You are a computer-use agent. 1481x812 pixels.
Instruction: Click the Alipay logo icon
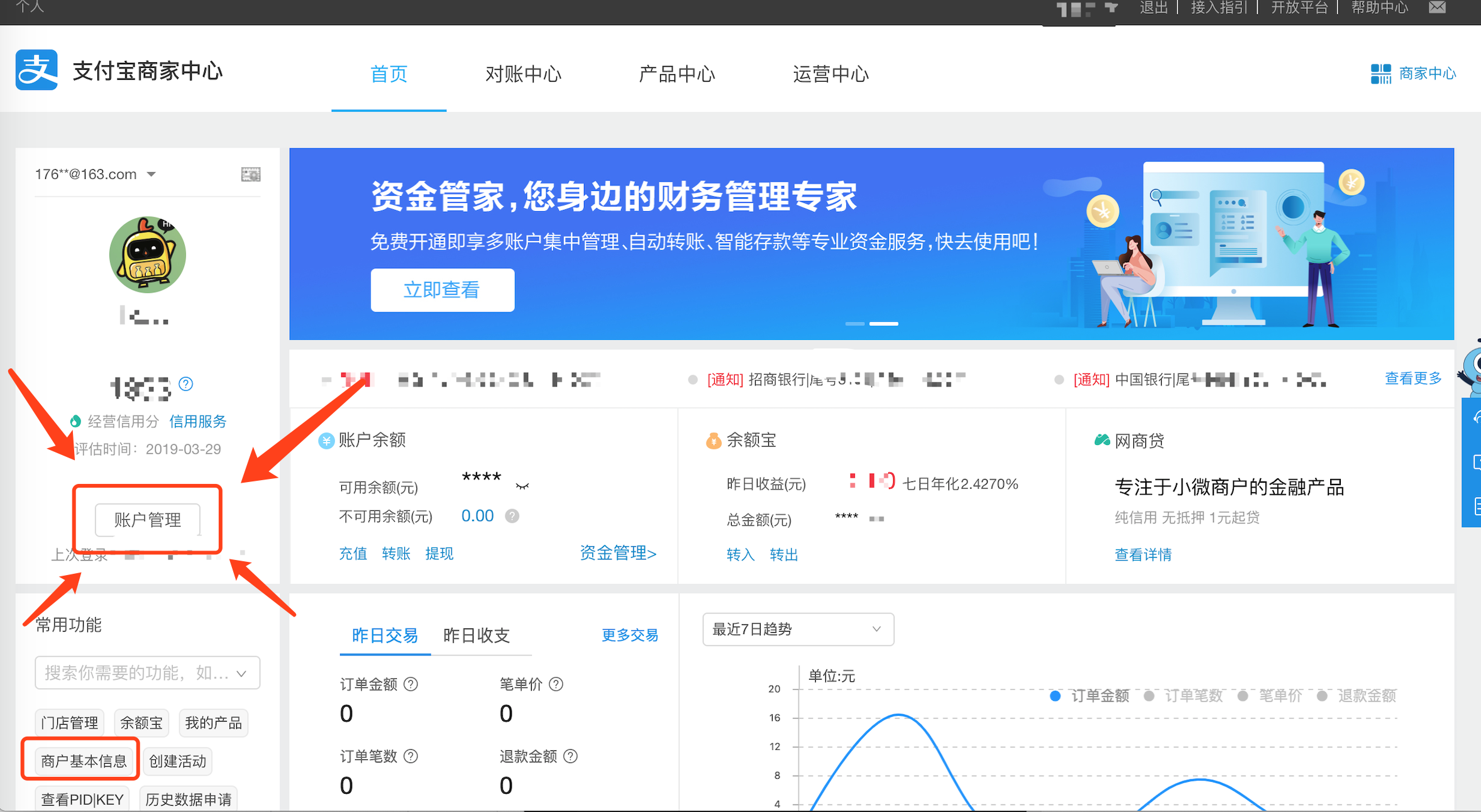pyautogui.click(x=36, y=70)
